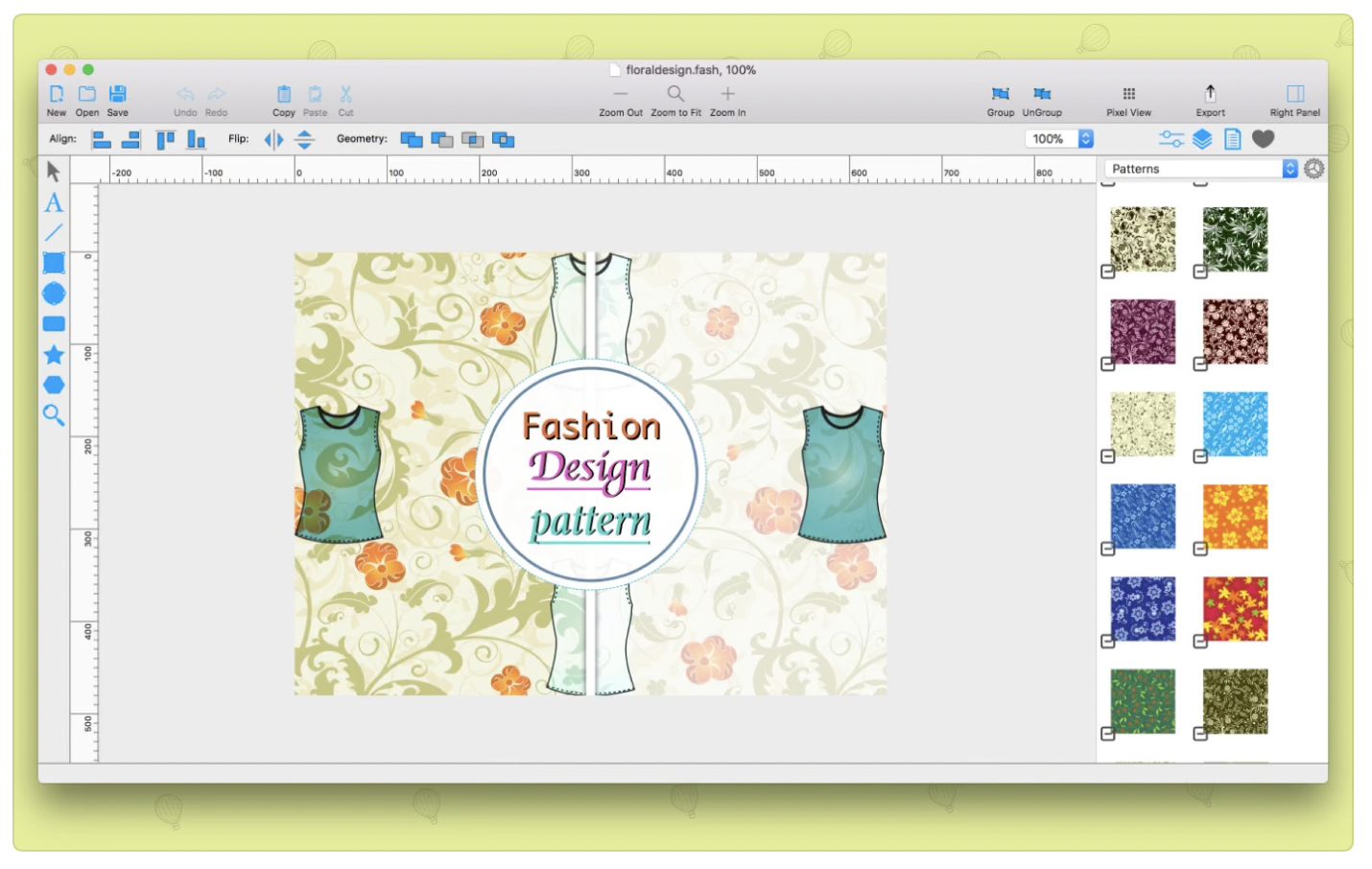The image size is (1372, 869).
Task: Activate the magnifier zoom tool in the left toolbar
Action: [54, 415]
